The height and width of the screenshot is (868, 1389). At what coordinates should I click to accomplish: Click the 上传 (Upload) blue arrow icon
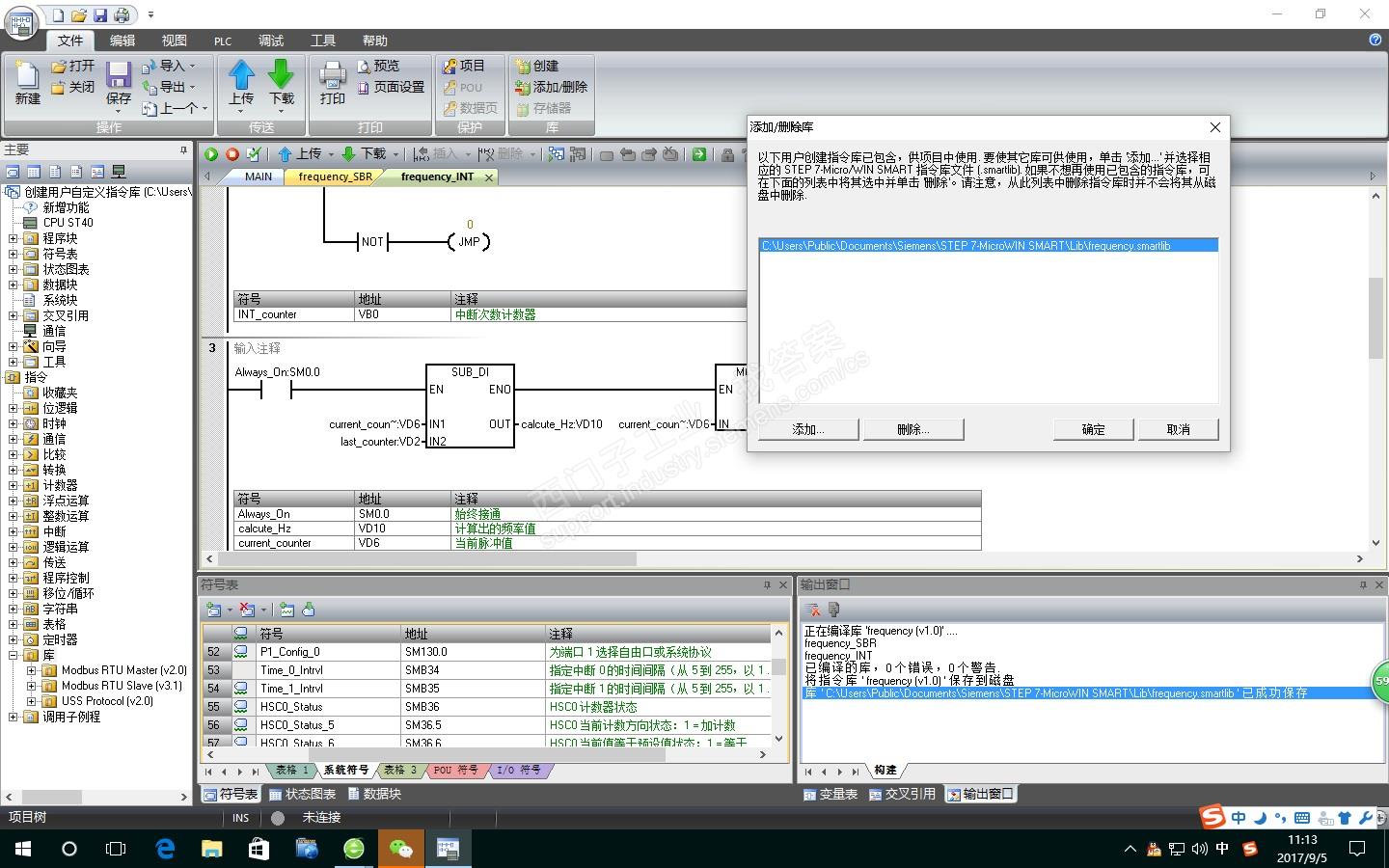click(241, 75)
